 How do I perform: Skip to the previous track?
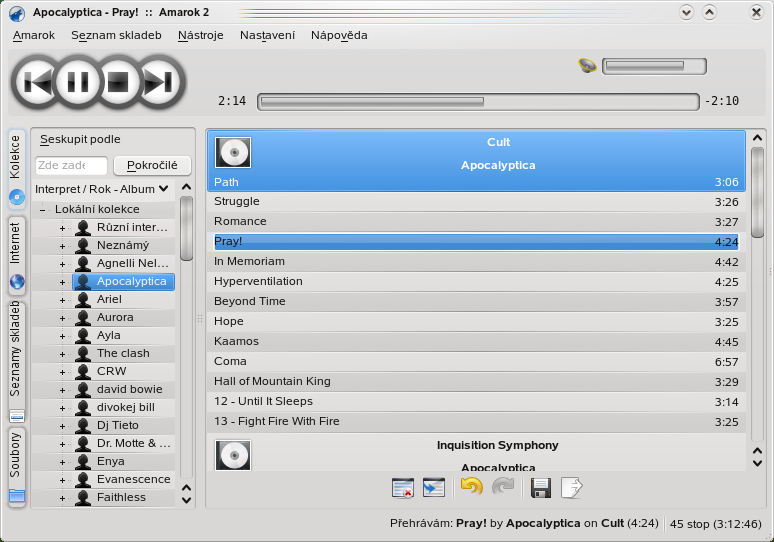38,82
